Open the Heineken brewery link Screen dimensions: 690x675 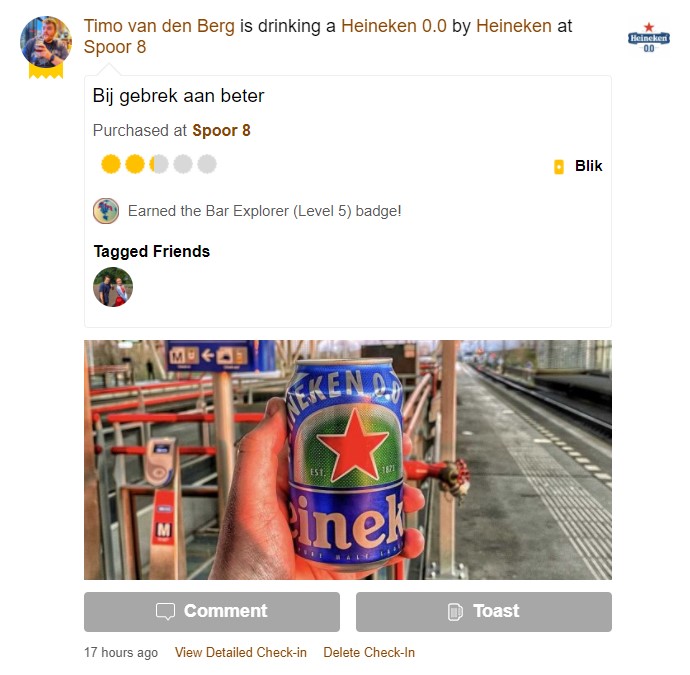(x=514, y=26)
